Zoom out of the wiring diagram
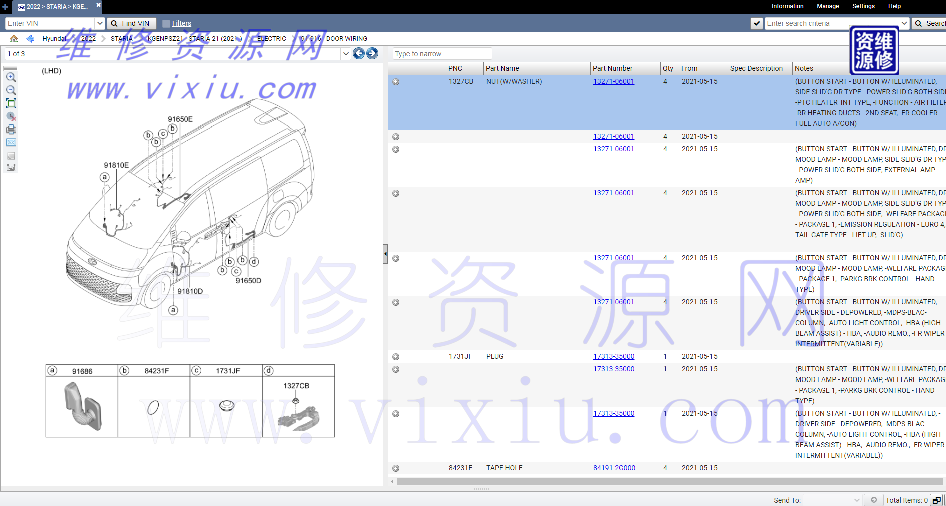Image resolution: width=946 pixels, height=506 pixels. (11, 89)
